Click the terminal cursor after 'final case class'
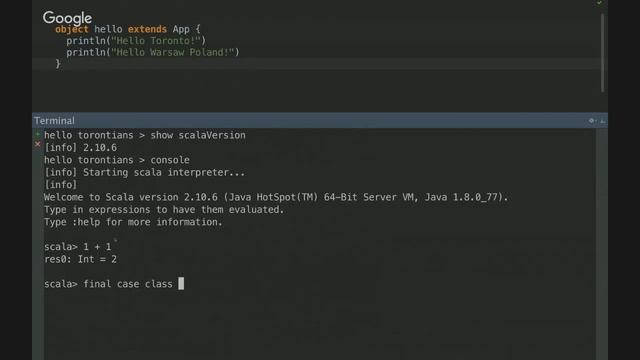640x360 pixels. [181, 283]
